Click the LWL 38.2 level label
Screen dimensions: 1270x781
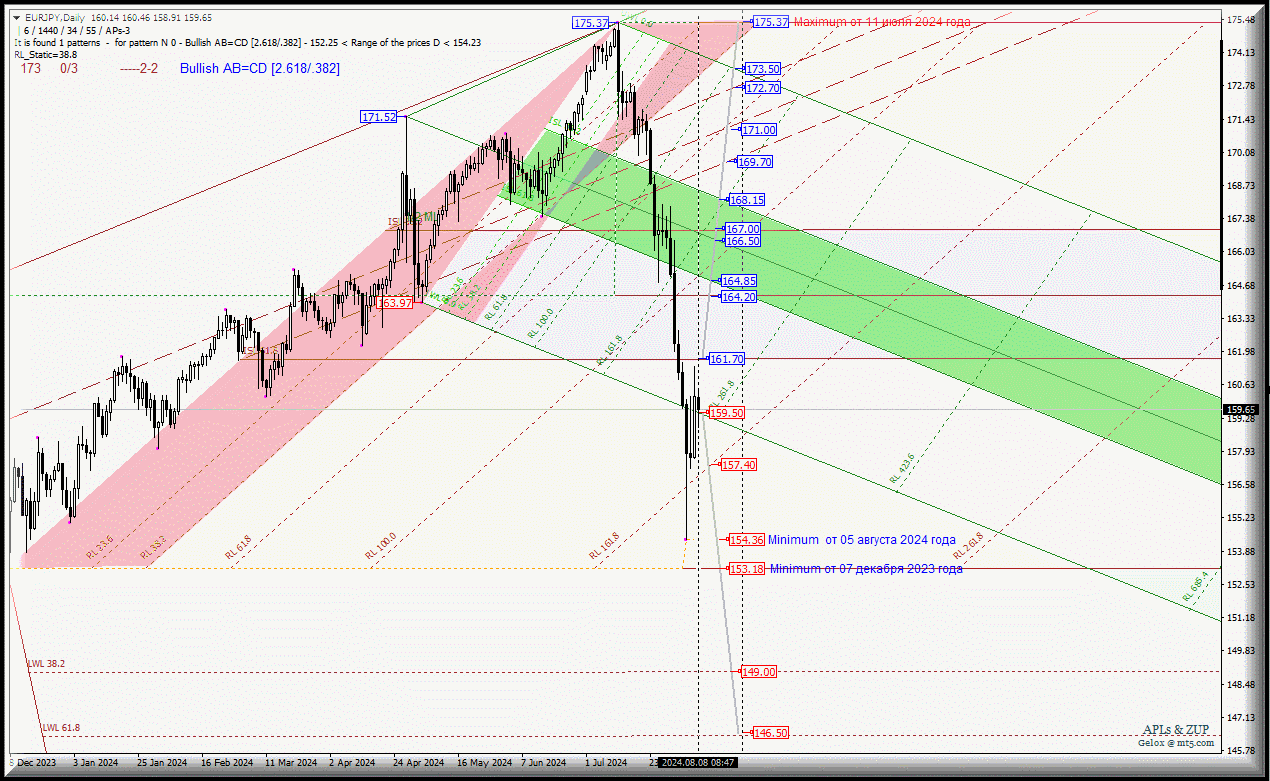pos(45,663)
